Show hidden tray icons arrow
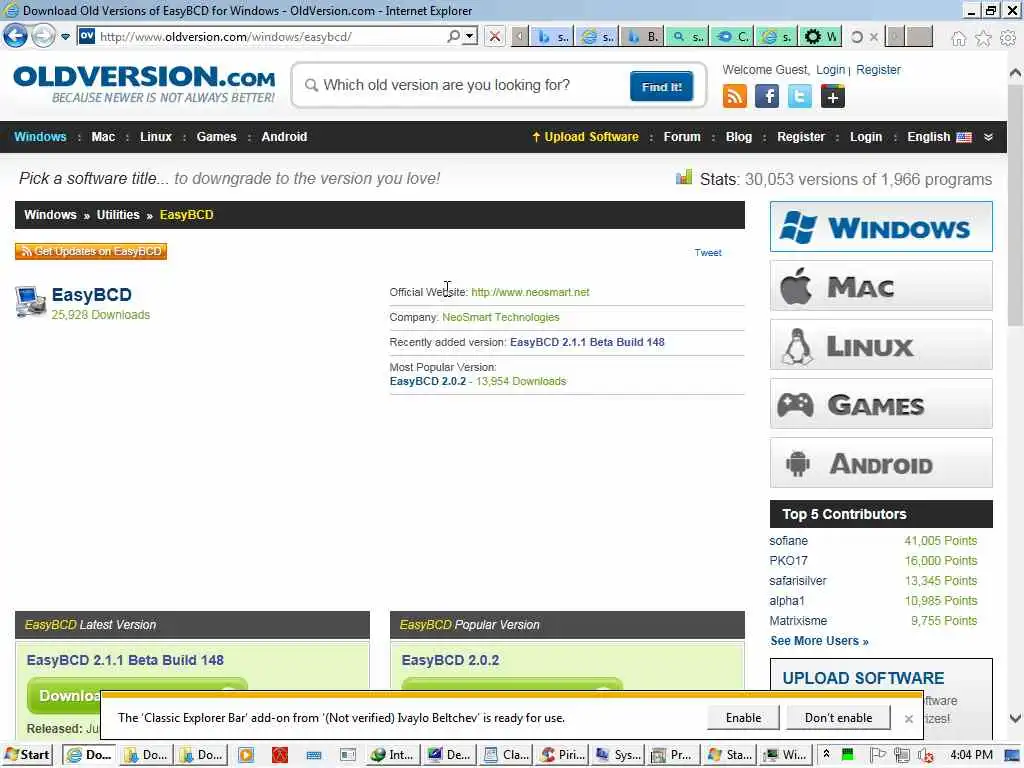Screen dimensions: 1024x768 pos(826,754)
